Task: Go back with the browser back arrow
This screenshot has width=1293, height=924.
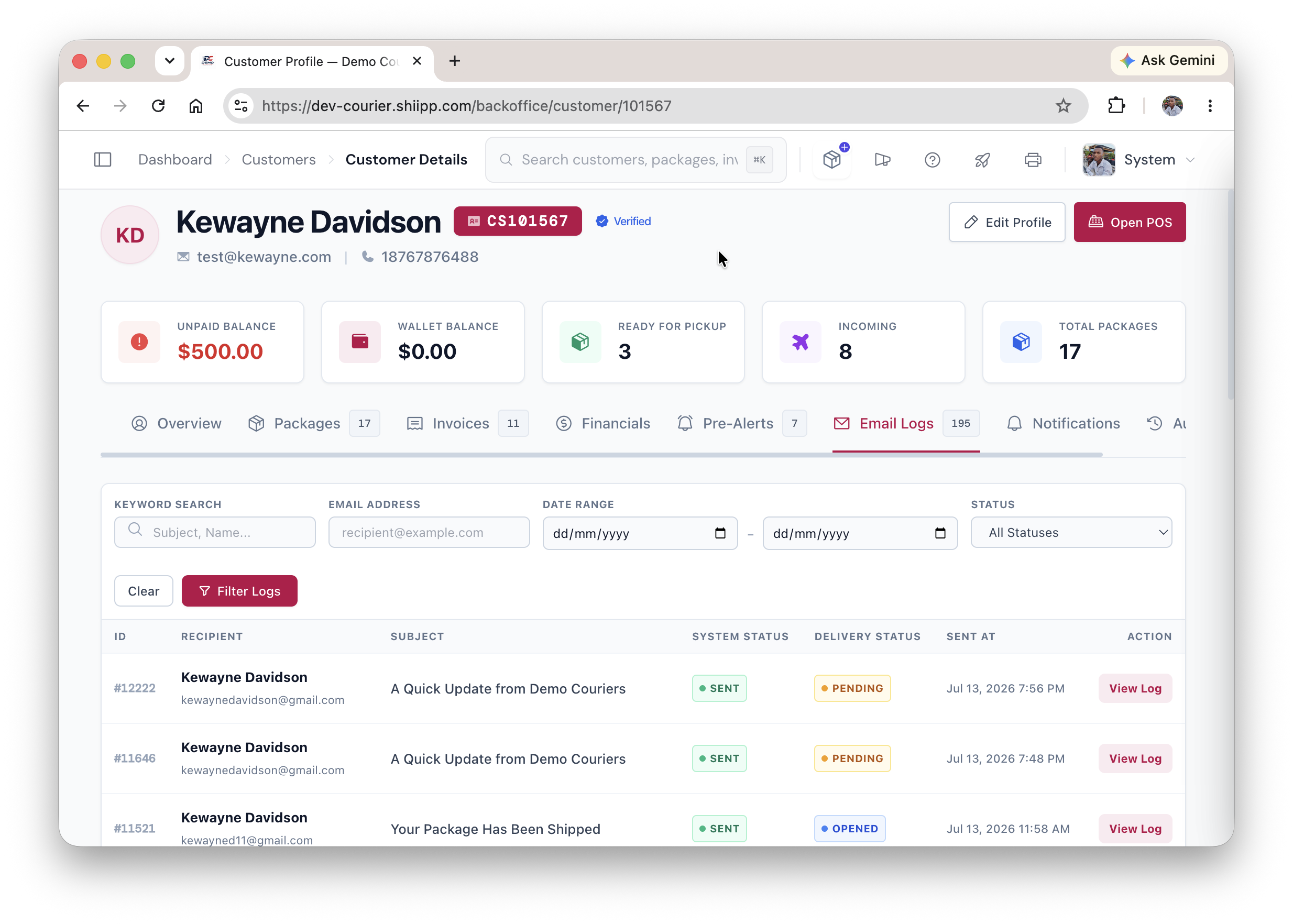Action: pyautogui.click(x=83, y=106)
